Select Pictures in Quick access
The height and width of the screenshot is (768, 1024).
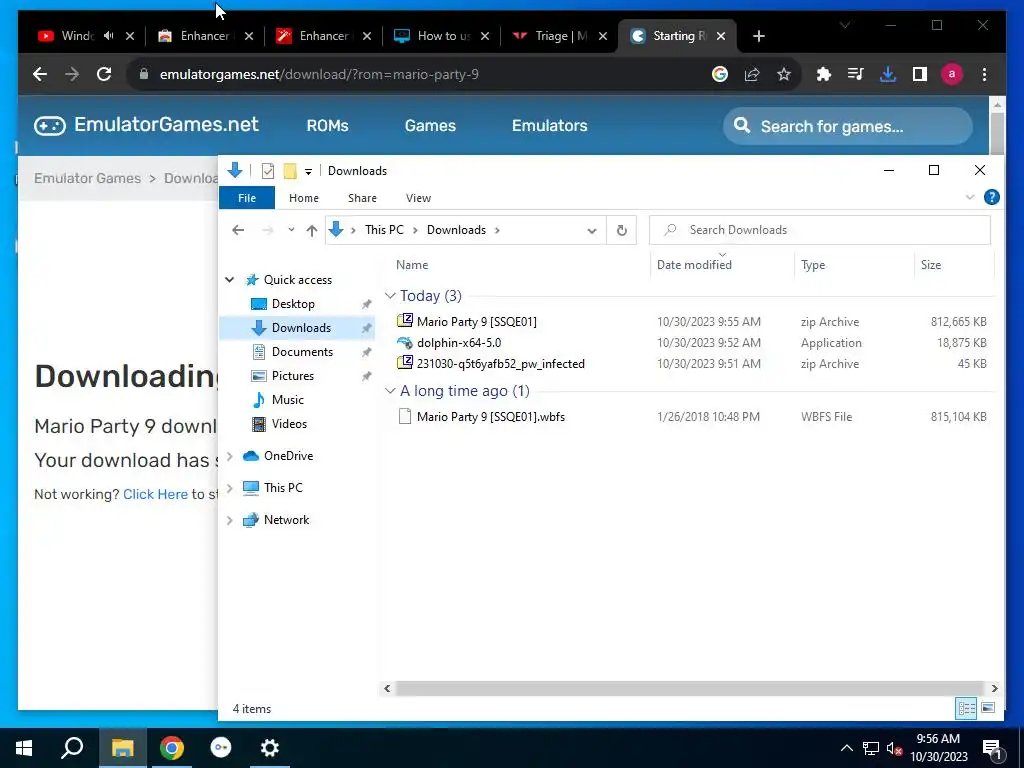click(x=293, y=376)
